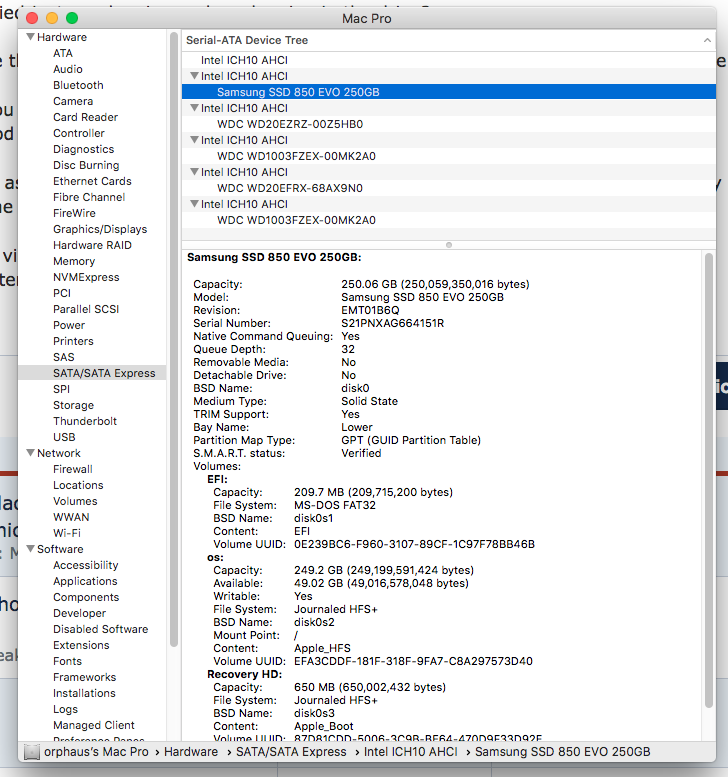The height and width of the screenshot is (777, 728).
Task: View Installations history
Action: [84, 693]
